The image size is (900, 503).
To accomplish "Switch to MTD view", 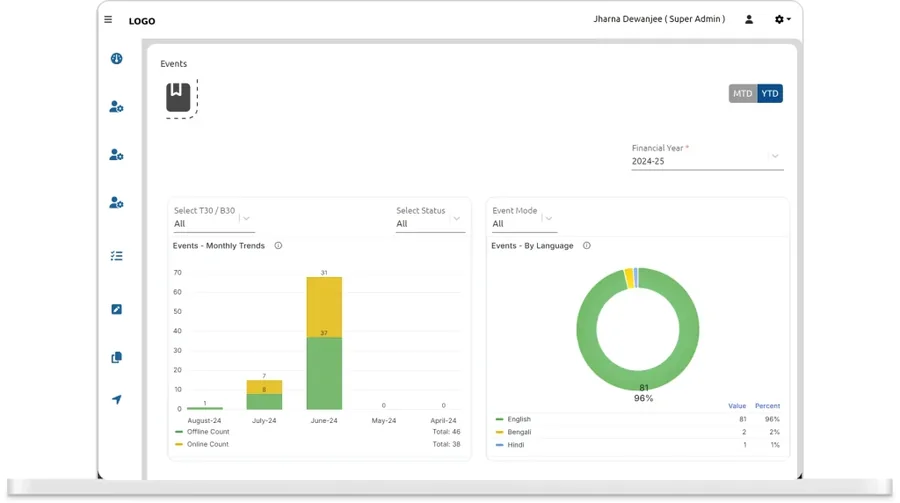I will (x=743, y=94).
